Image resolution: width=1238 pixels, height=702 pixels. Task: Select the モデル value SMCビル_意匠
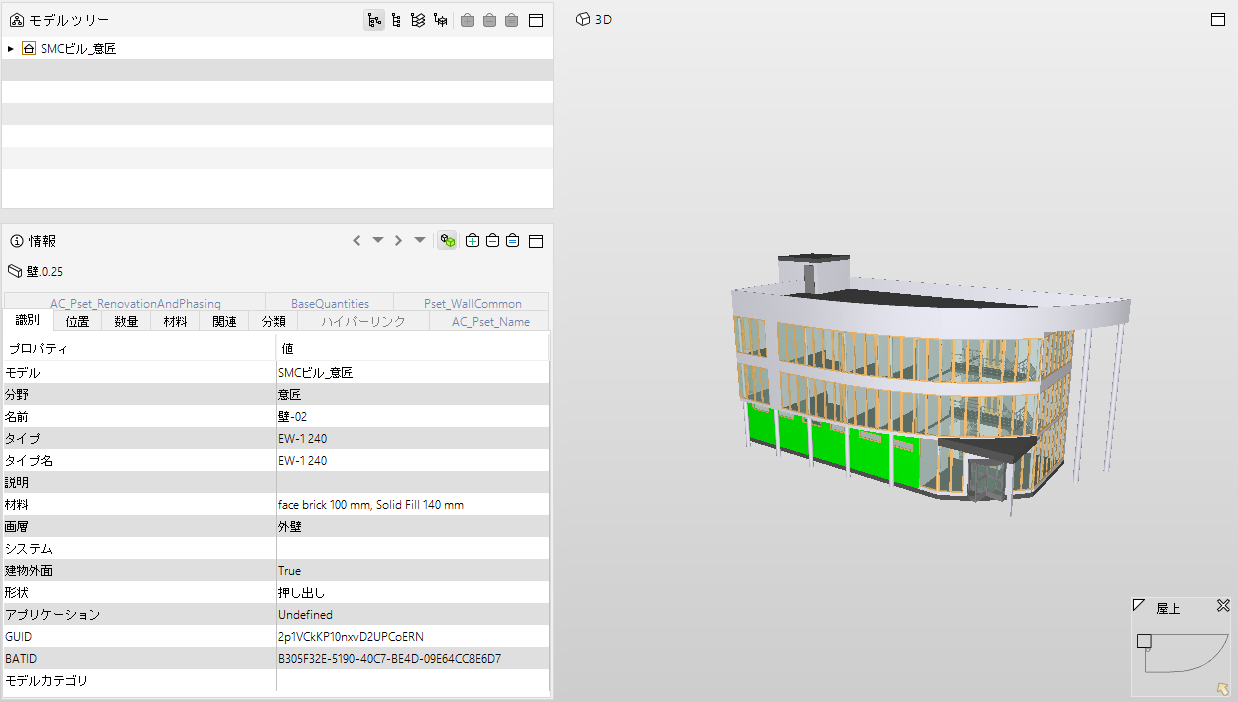click(316, 373)
